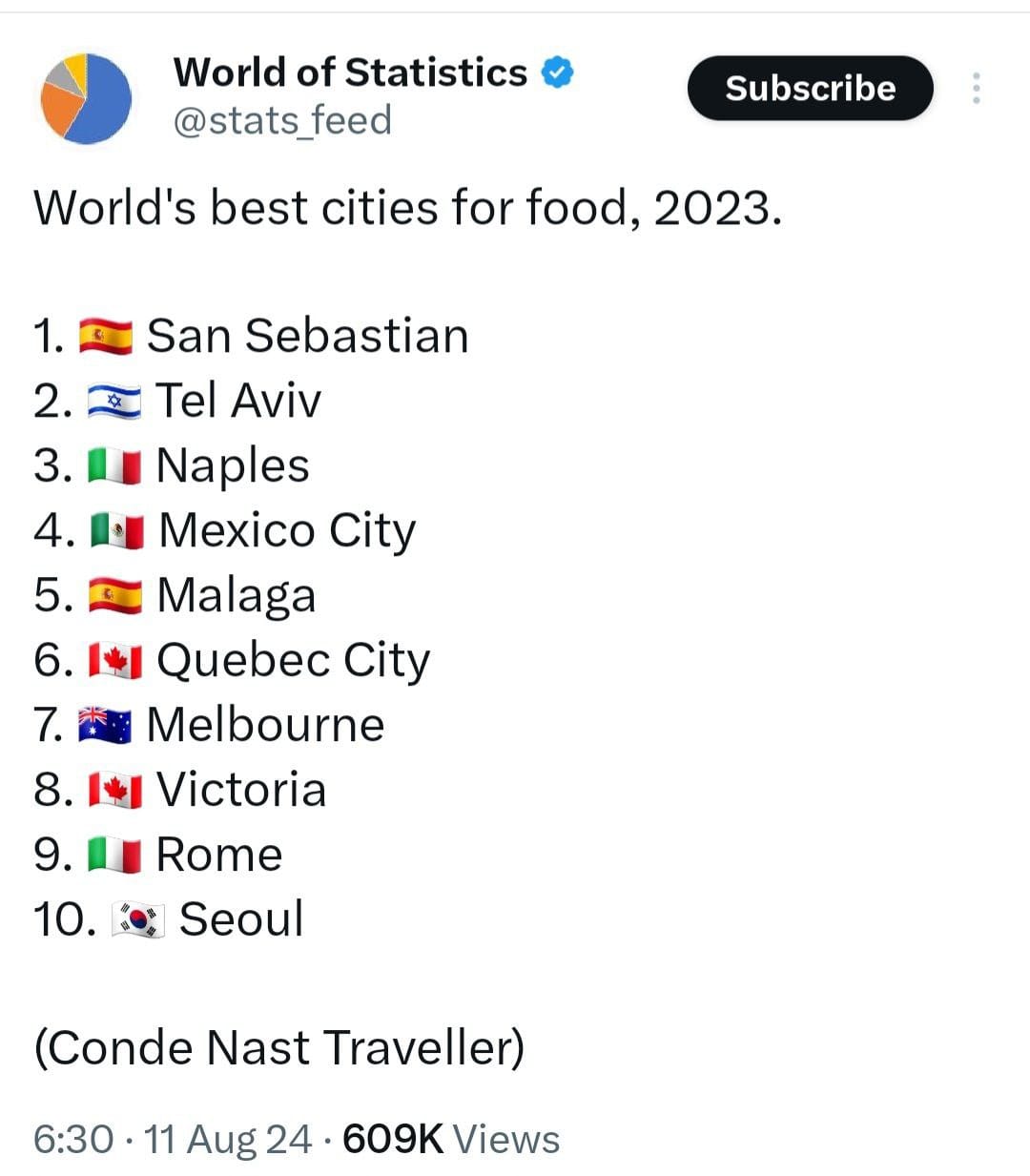Click the Australia flag beside Melbourne
This screenshot has height=1176, width=1030.
tap(105, 726)
